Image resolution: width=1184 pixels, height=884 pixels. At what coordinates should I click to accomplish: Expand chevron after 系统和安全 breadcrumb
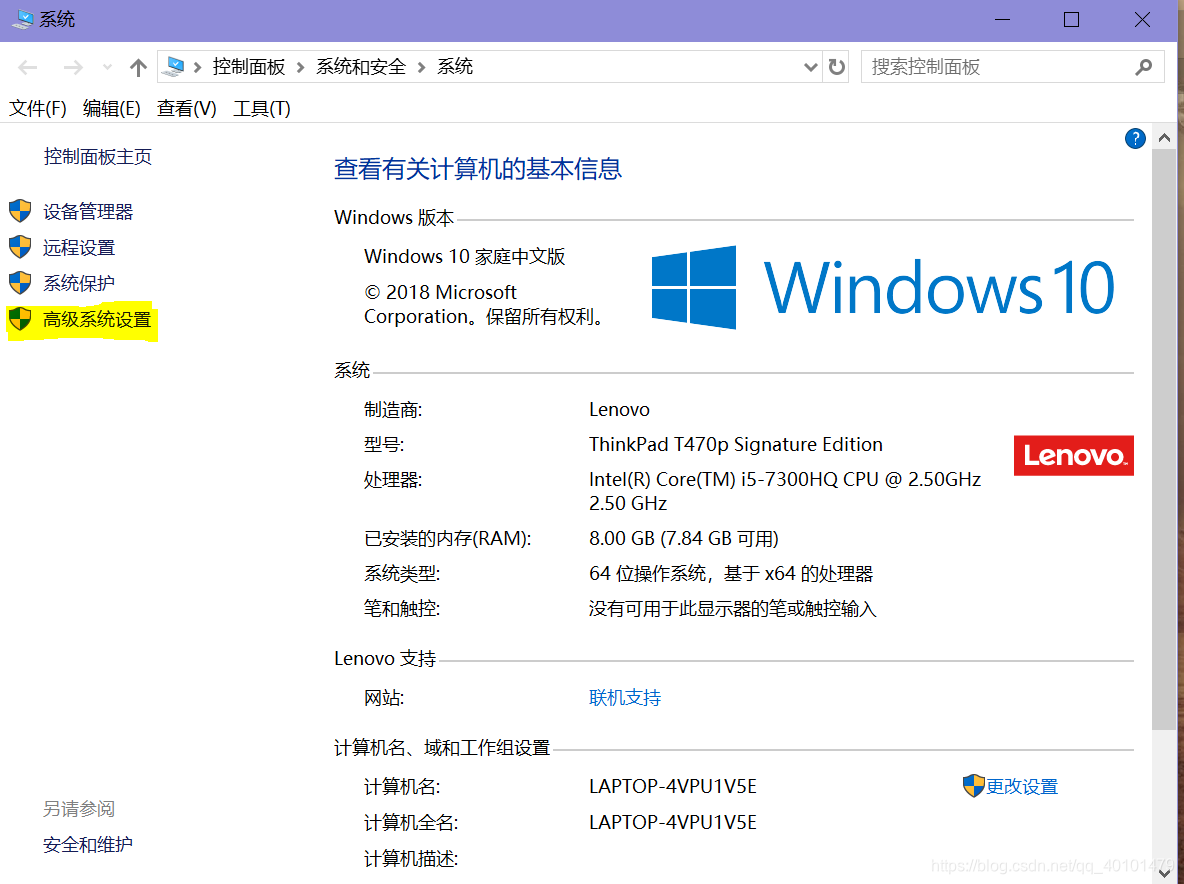tap(421, 67)
